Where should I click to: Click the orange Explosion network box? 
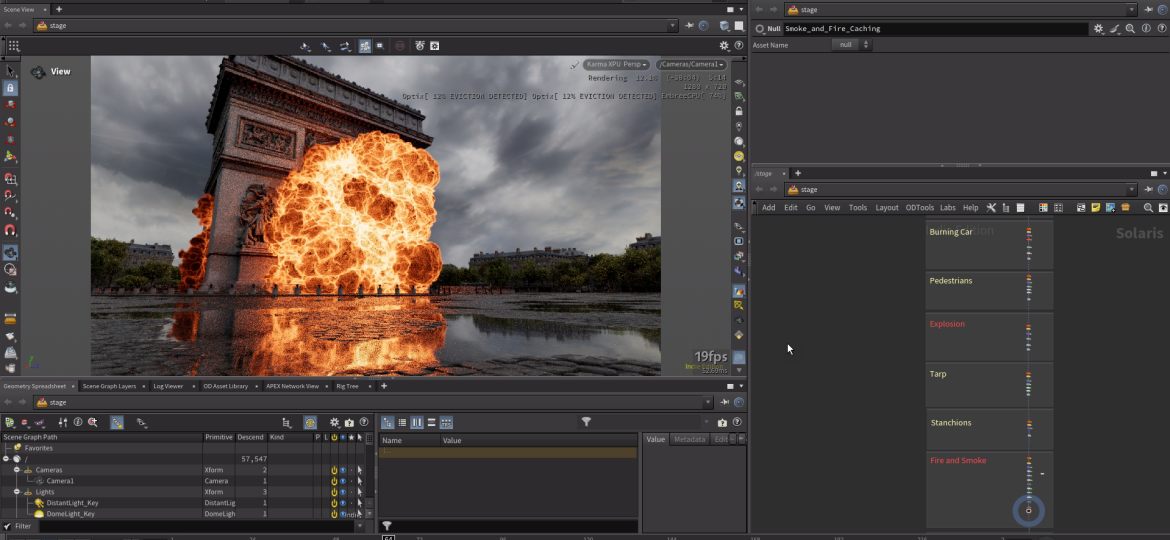(947, 324)
